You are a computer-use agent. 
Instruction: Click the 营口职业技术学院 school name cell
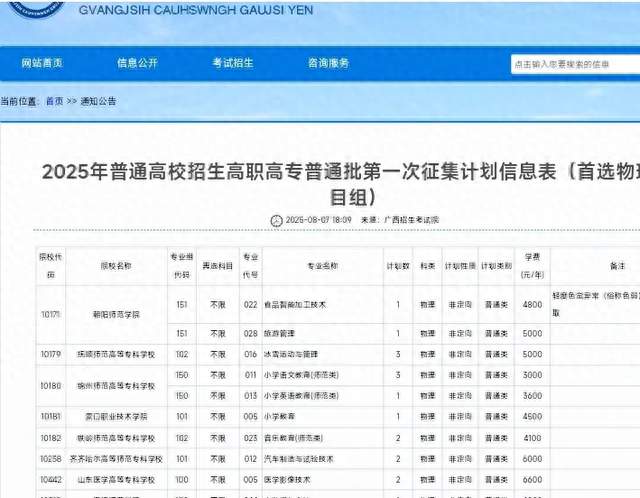coord(116,417)
